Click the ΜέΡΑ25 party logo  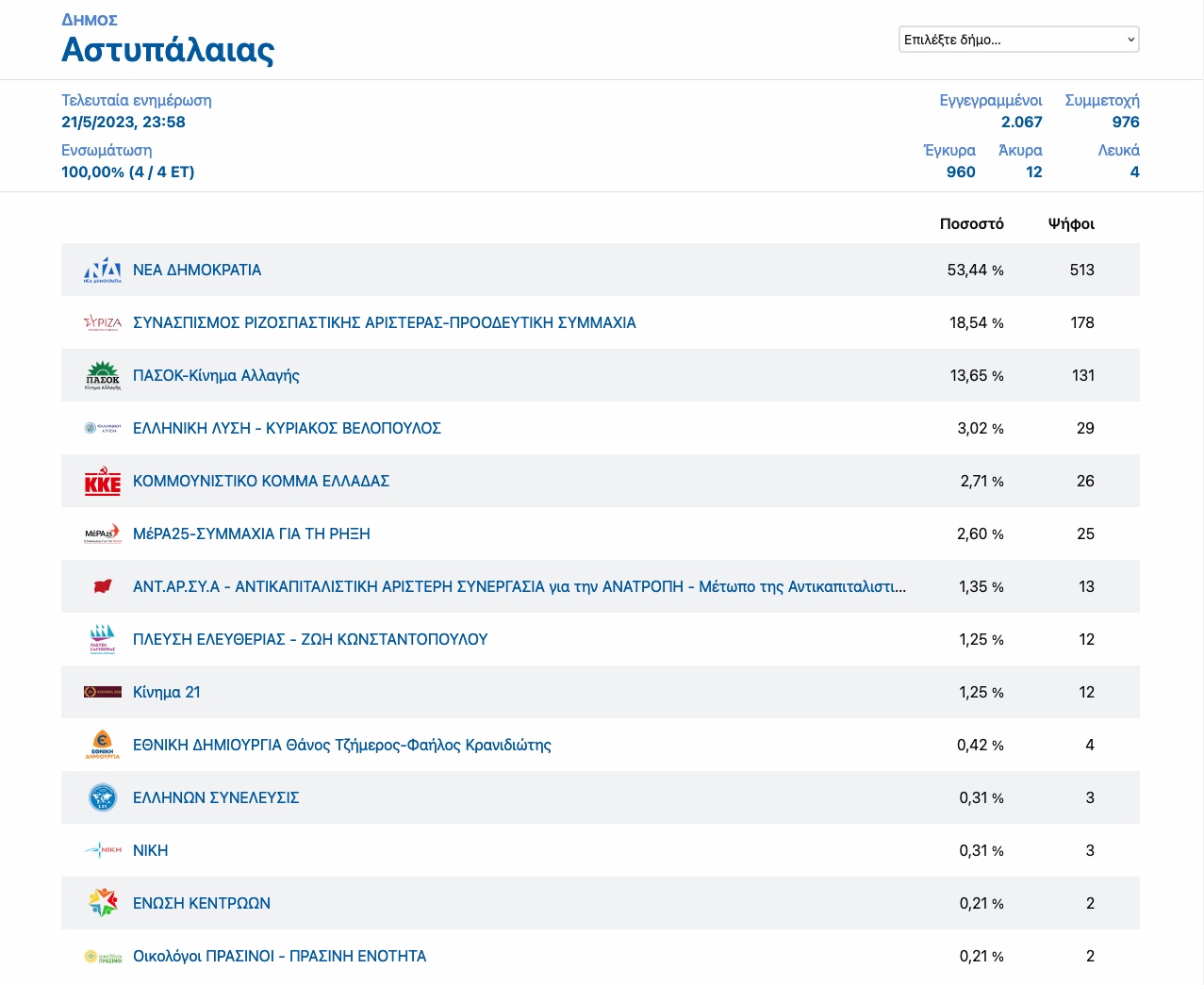[103, 534]
